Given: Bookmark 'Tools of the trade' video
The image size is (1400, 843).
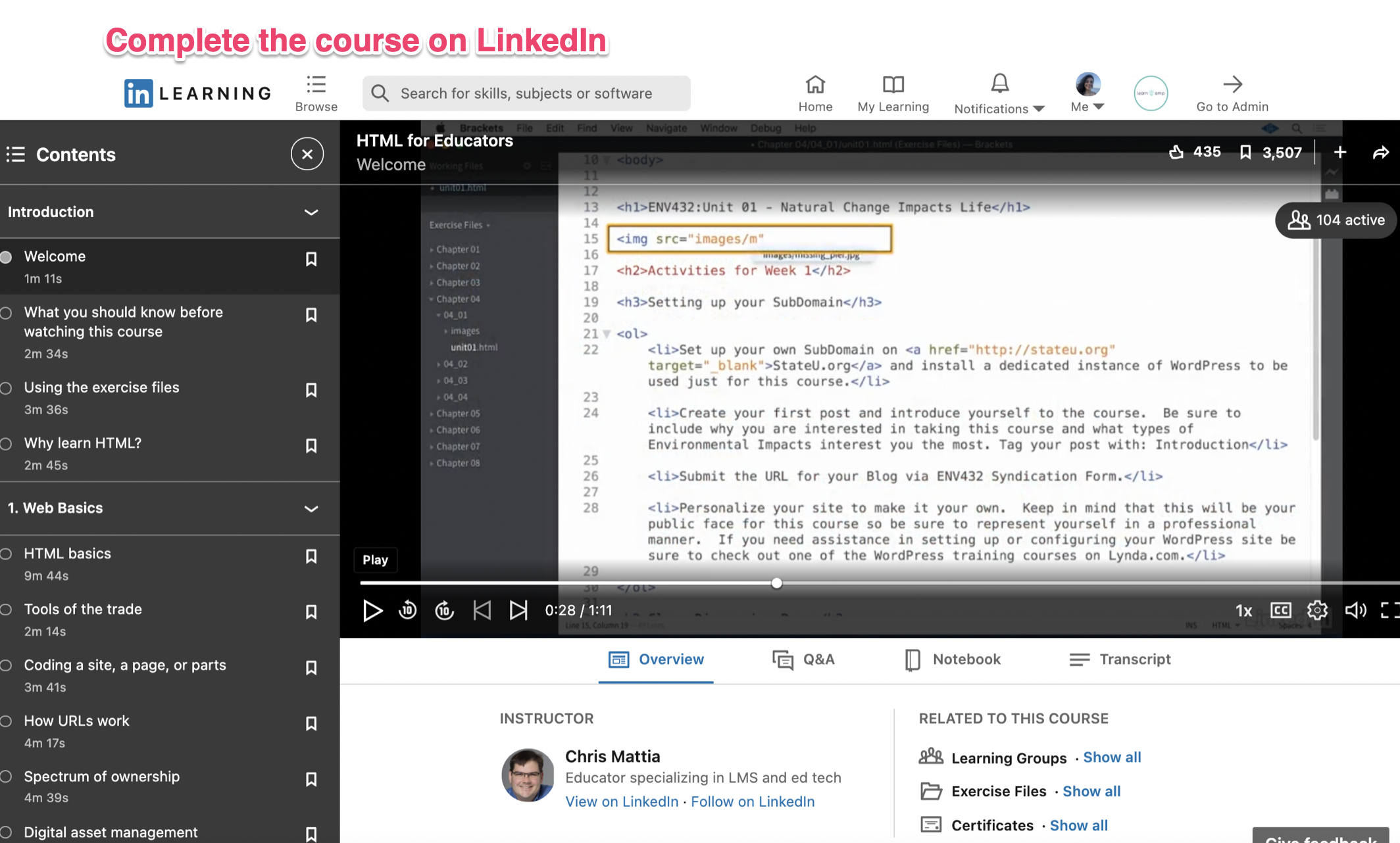Looking at the screenshot, I should tap(311, 612).
